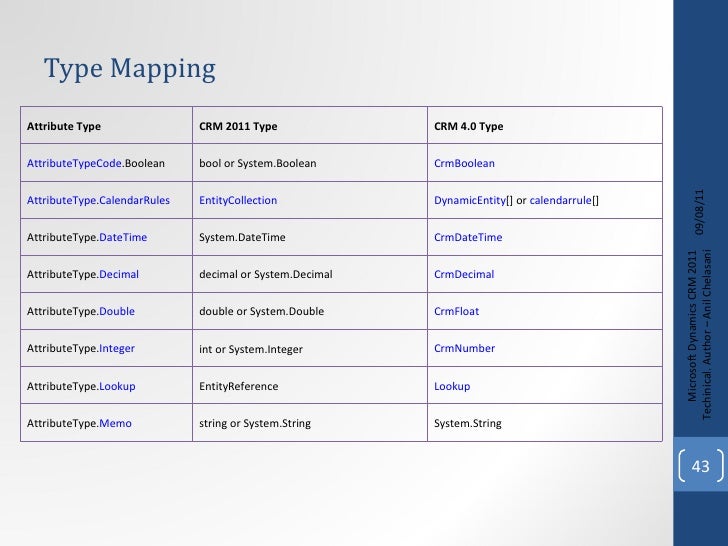Select the 'System.String' cell in CRM 4.0 column

[x=545, y=423]
